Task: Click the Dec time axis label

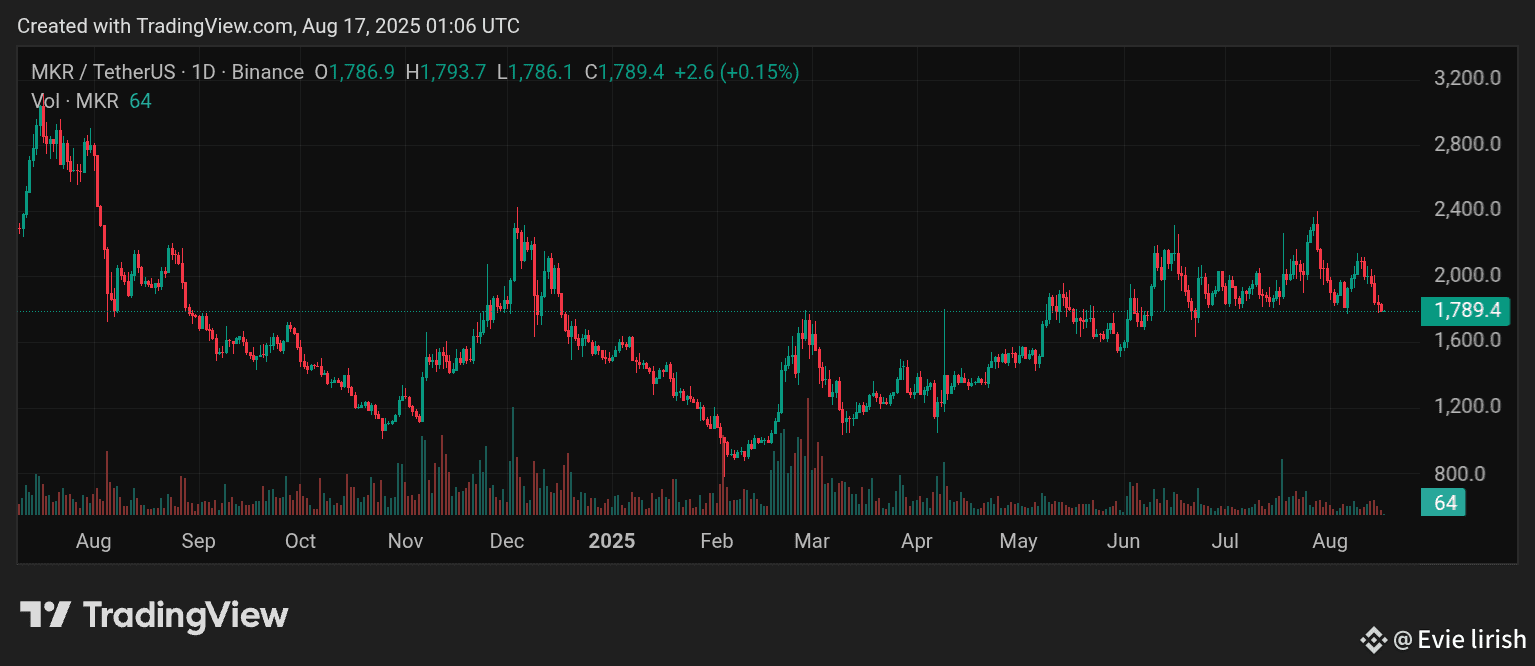Action: pyautogui.click(x=507, y=541)
